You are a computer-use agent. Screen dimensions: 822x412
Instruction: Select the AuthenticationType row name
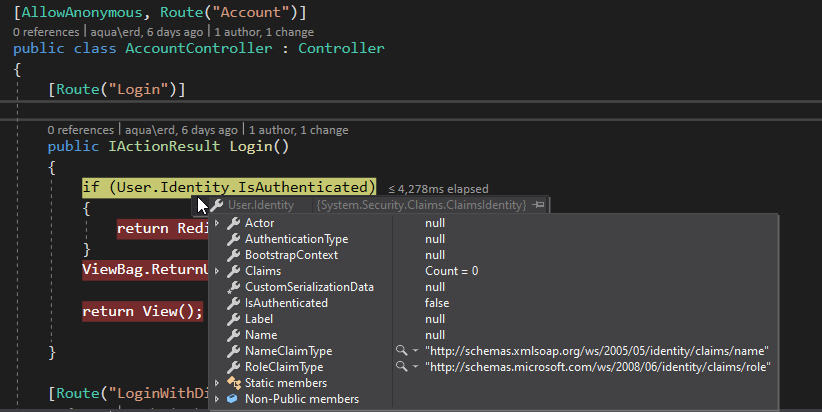pyautogui.click(x=297, y=239)
